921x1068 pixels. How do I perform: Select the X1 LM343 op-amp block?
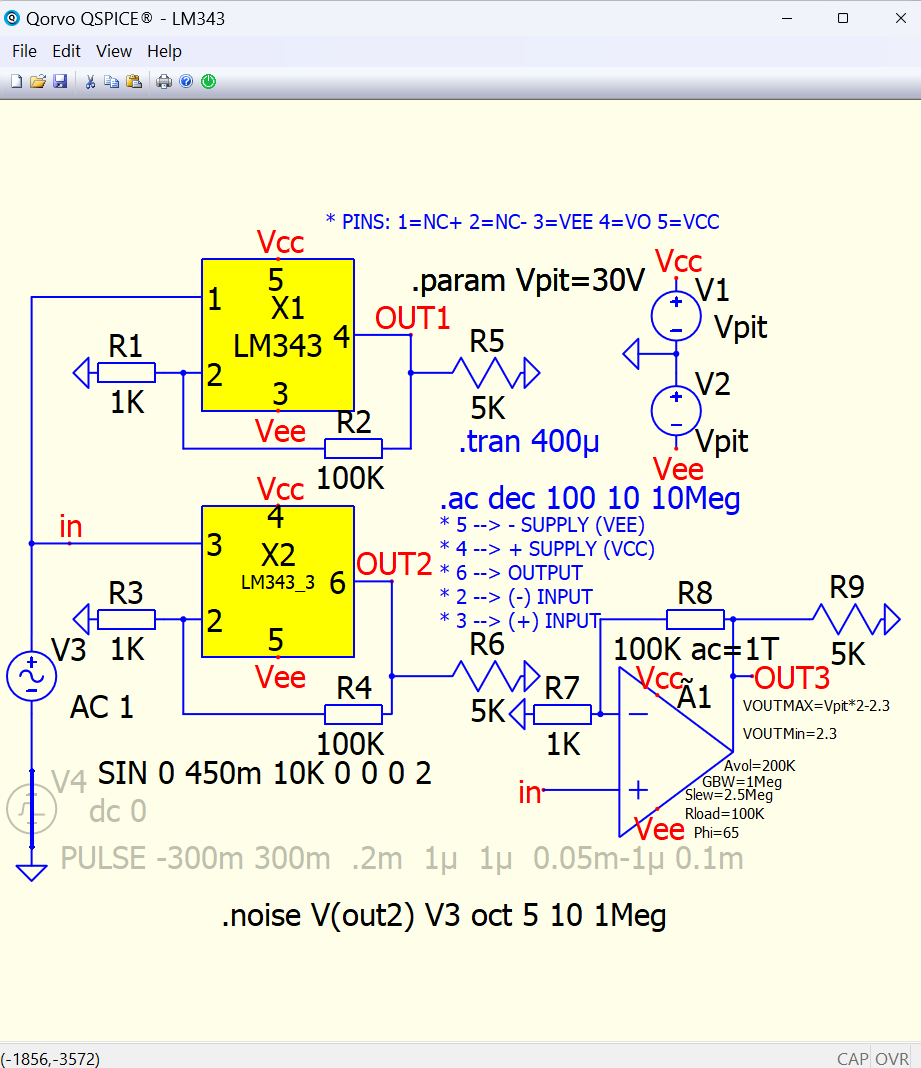click(278, 335)
